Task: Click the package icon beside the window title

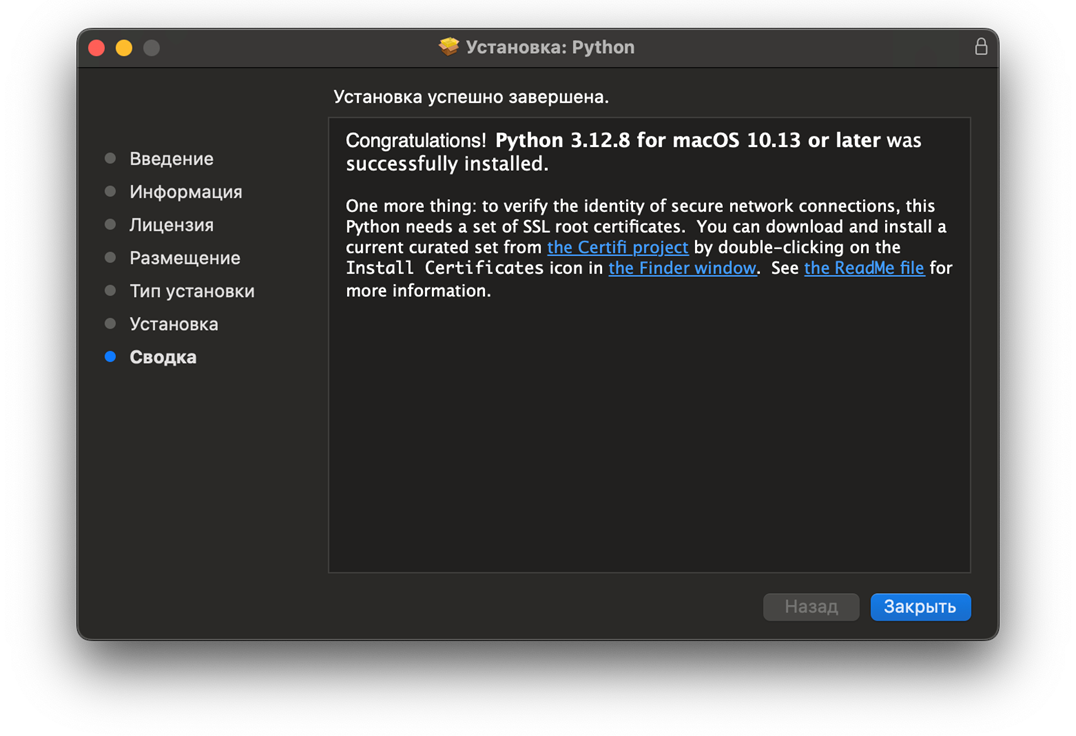Action: pos(449,47)
